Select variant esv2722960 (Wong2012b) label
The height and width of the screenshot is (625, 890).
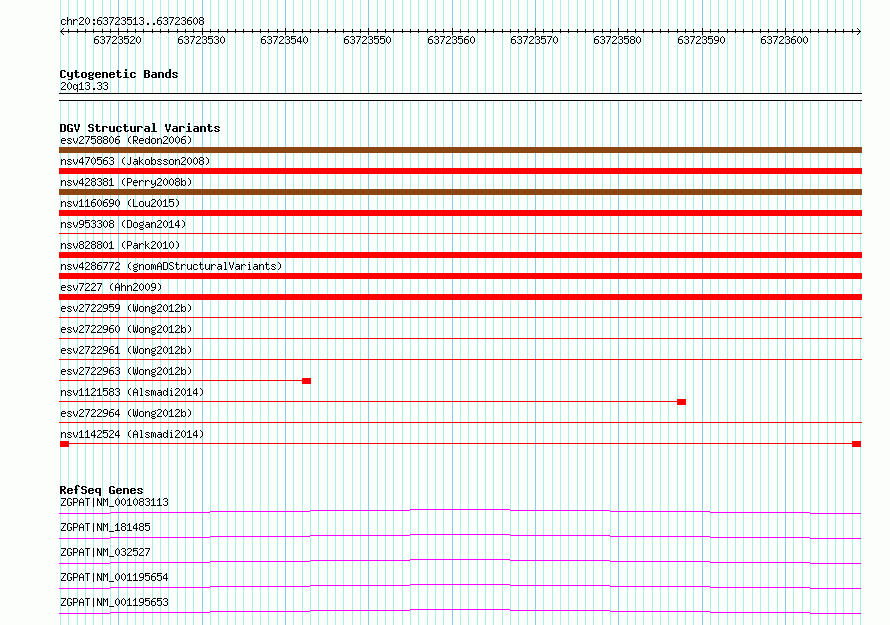(x=126, y=329)
